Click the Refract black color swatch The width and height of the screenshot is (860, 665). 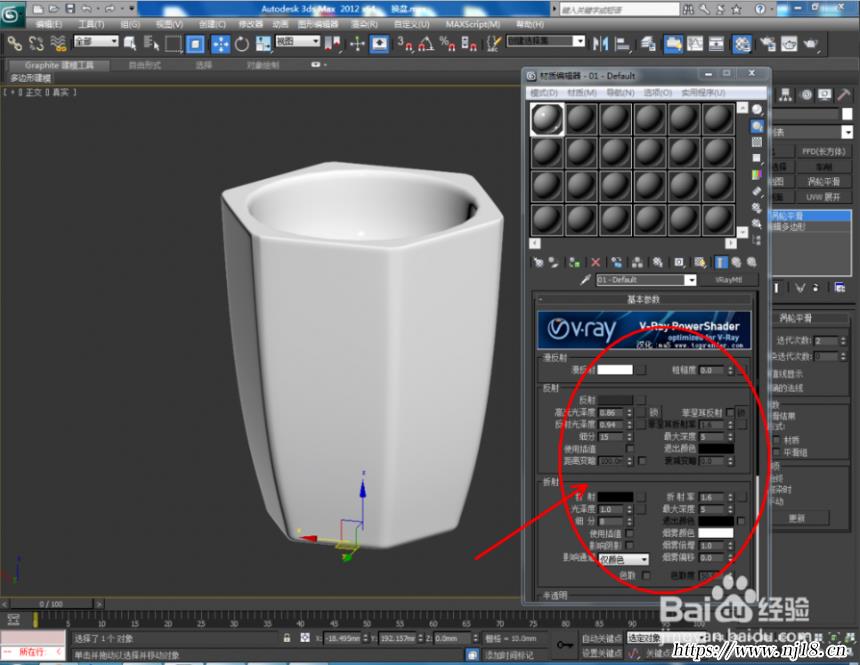point(615,497)
